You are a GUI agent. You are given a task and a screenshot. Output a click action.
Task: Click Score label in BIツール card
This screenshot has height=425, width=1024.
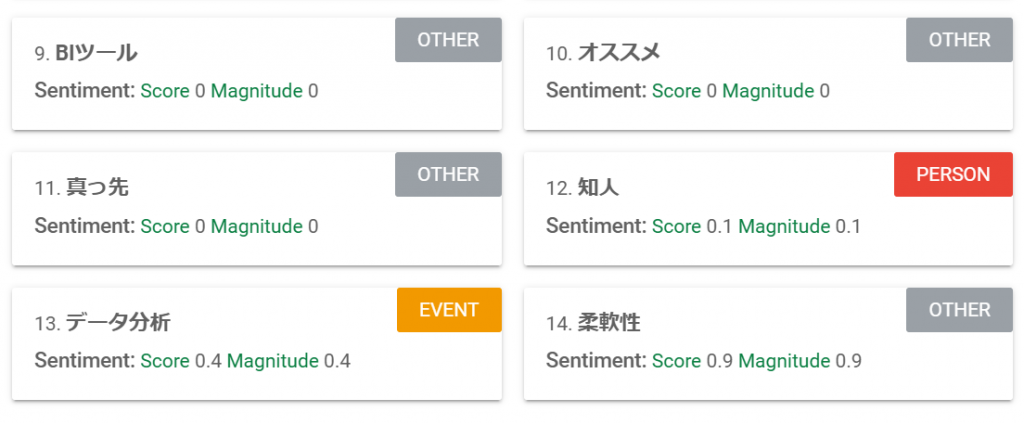(165, 91)
